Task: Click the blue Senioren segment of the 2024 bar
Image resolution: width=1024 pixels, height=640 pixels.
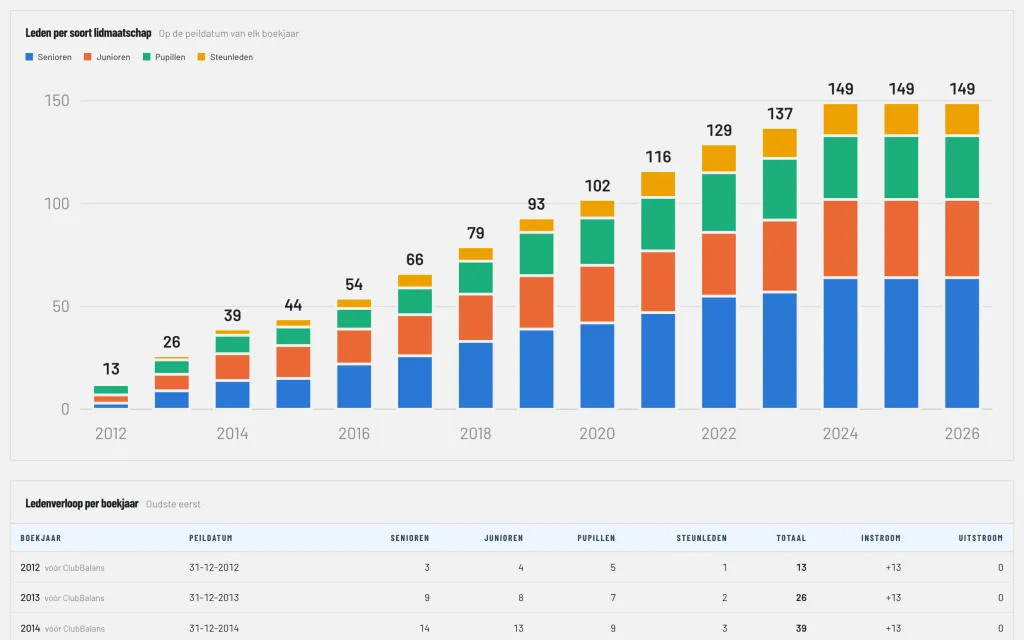Action: point(840,344)
